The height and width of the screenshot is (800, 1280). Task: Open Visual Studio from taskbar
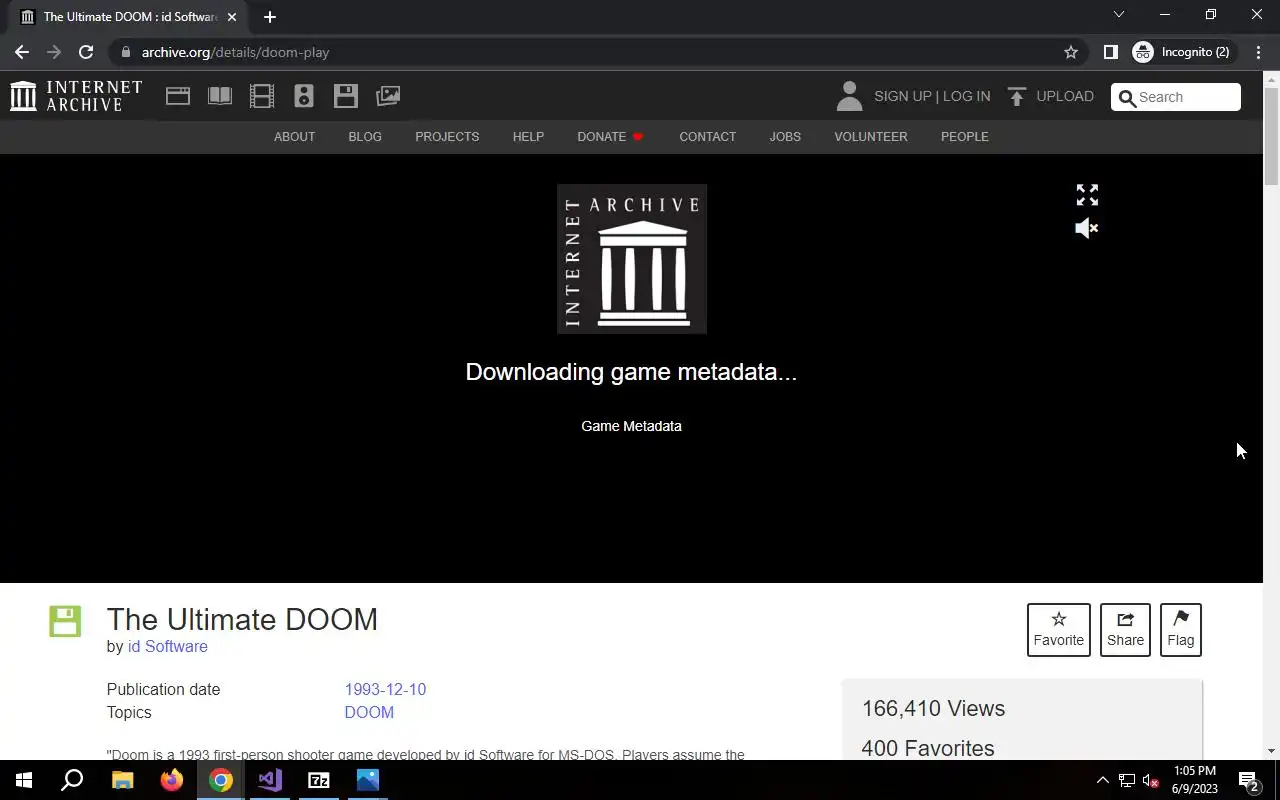click(x=270, y=780)
